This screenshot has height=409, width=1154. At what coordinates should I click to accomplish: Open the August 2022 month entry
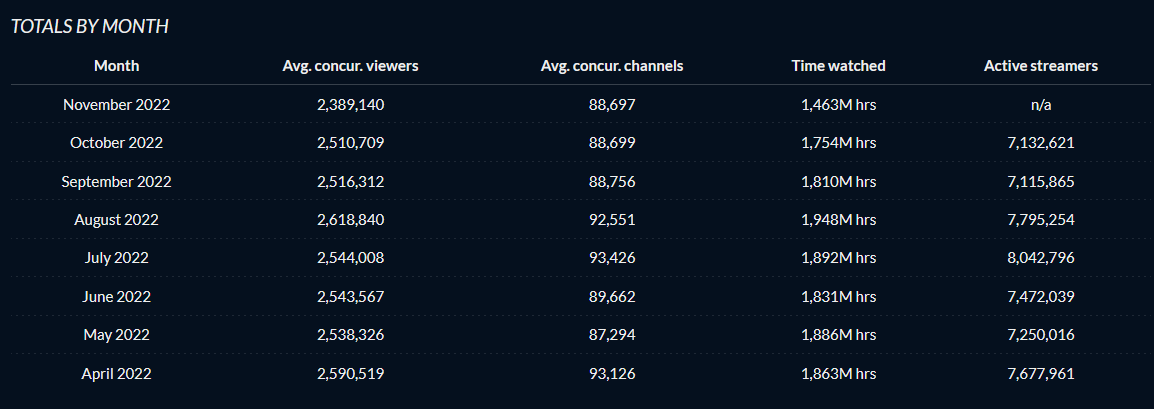pyautogui.click(x=116, y=219)
